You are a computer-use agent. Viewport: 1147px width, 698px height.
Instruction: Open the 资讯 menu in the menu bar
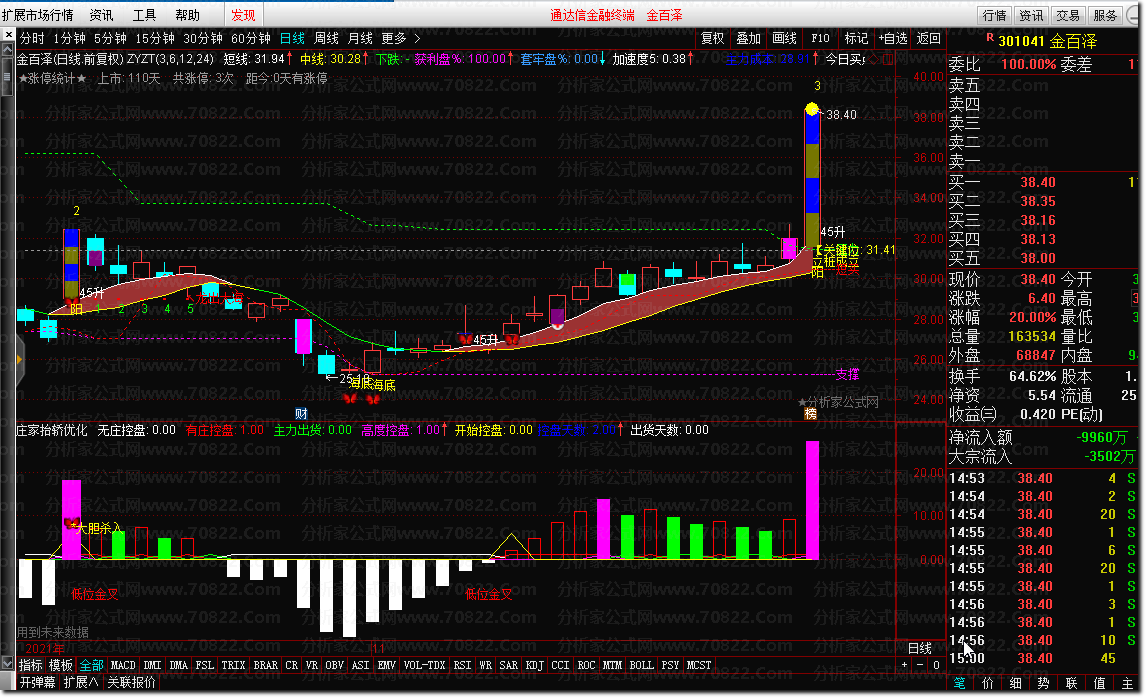click(x=101, y=15)
